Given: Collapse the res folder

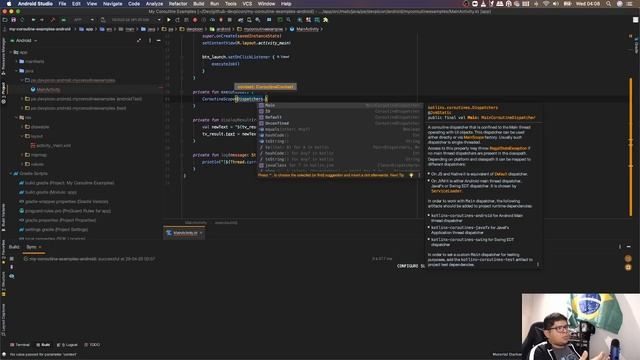Looking at the screenshot, I should 17,118.
